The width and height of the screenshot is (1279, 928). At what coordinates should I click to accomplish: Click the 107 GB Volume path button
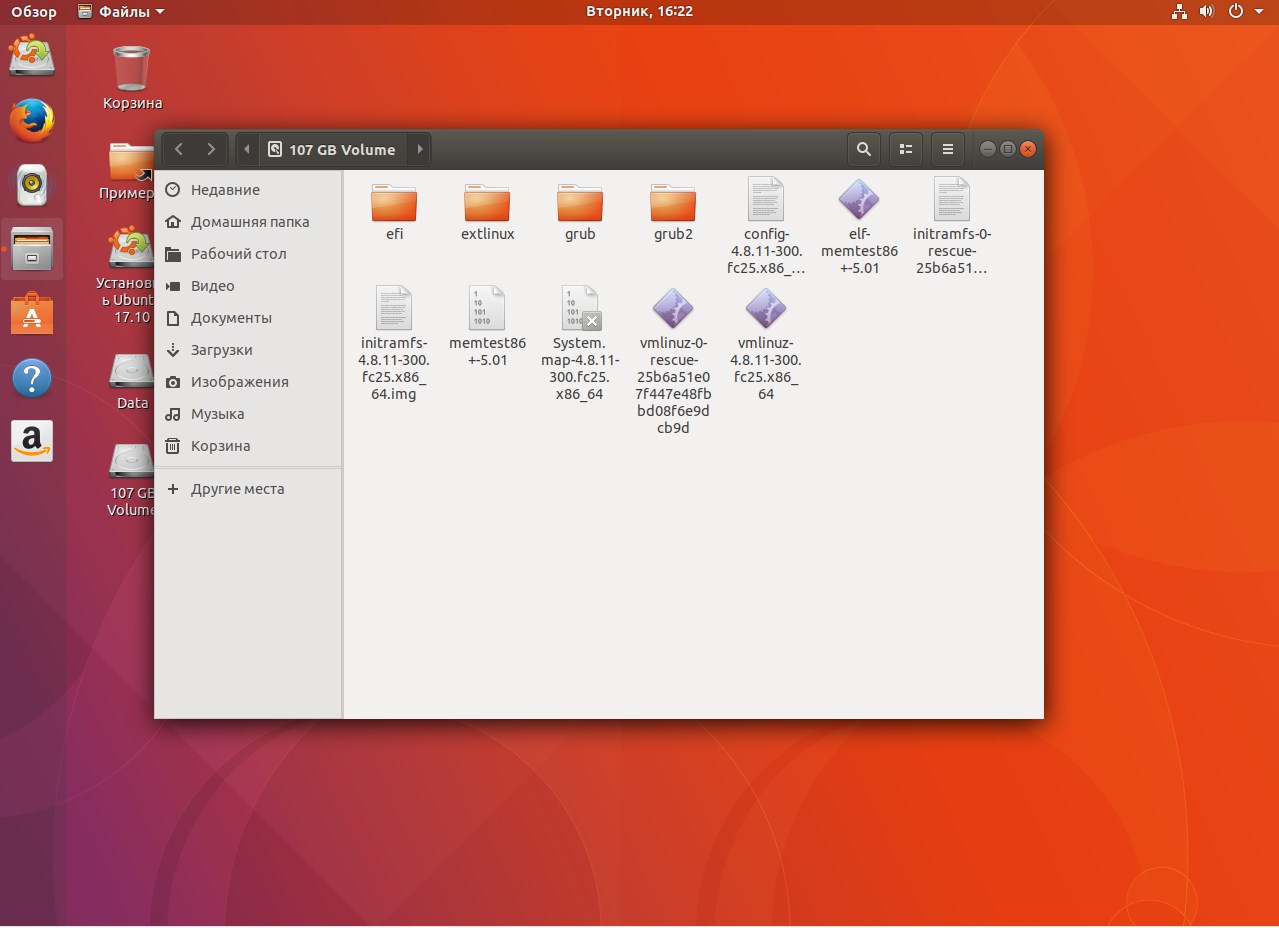[x=332, y=150]
